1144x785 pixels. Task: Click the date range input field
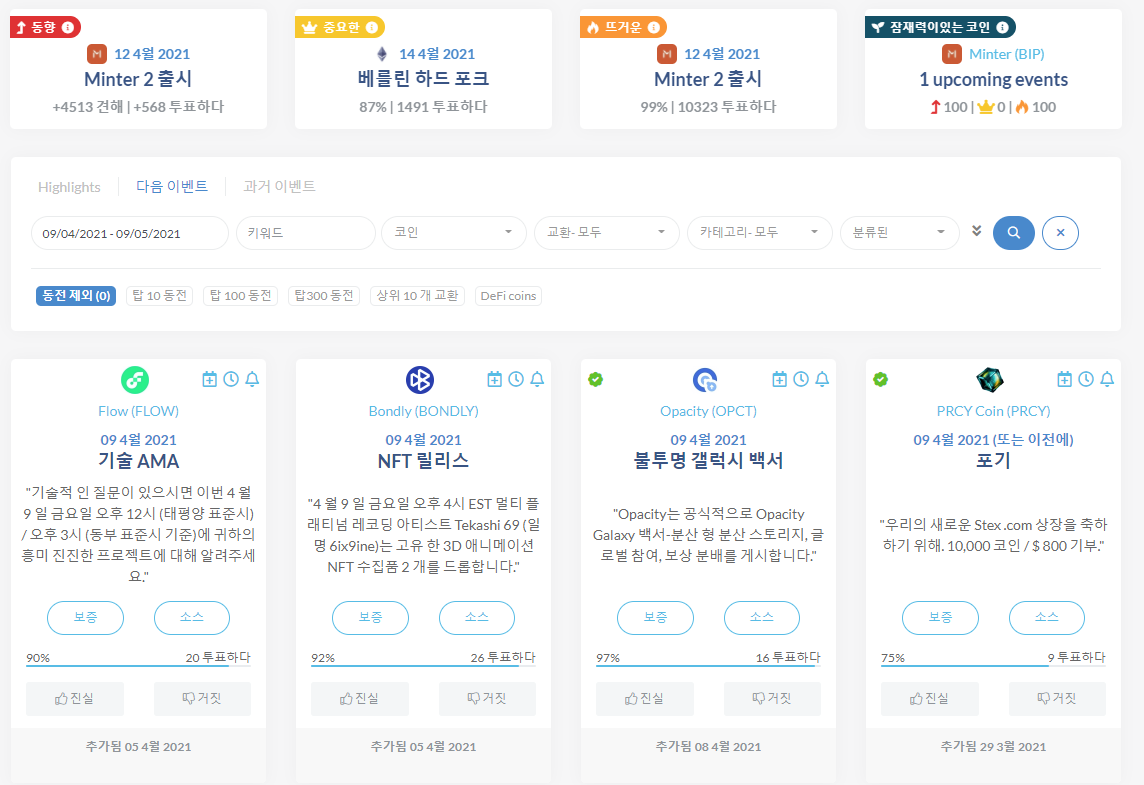tap(130, 233)
